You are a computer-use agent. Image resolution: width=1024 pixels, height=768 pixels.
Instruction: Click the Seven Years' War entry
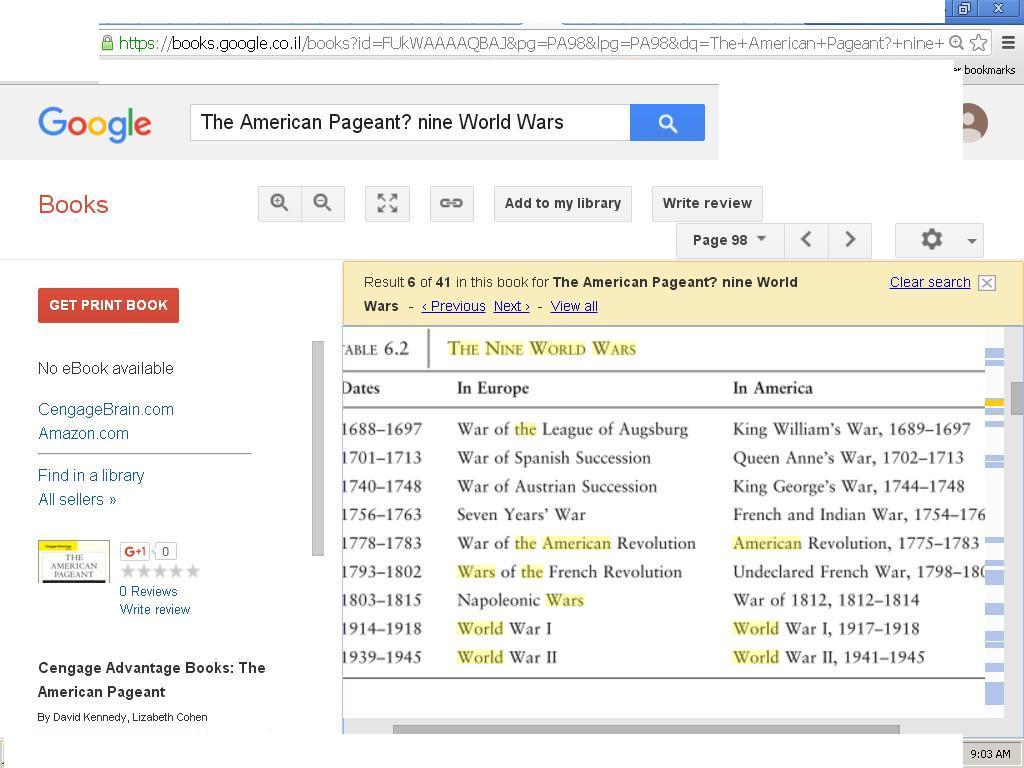(x=521, y=515)
